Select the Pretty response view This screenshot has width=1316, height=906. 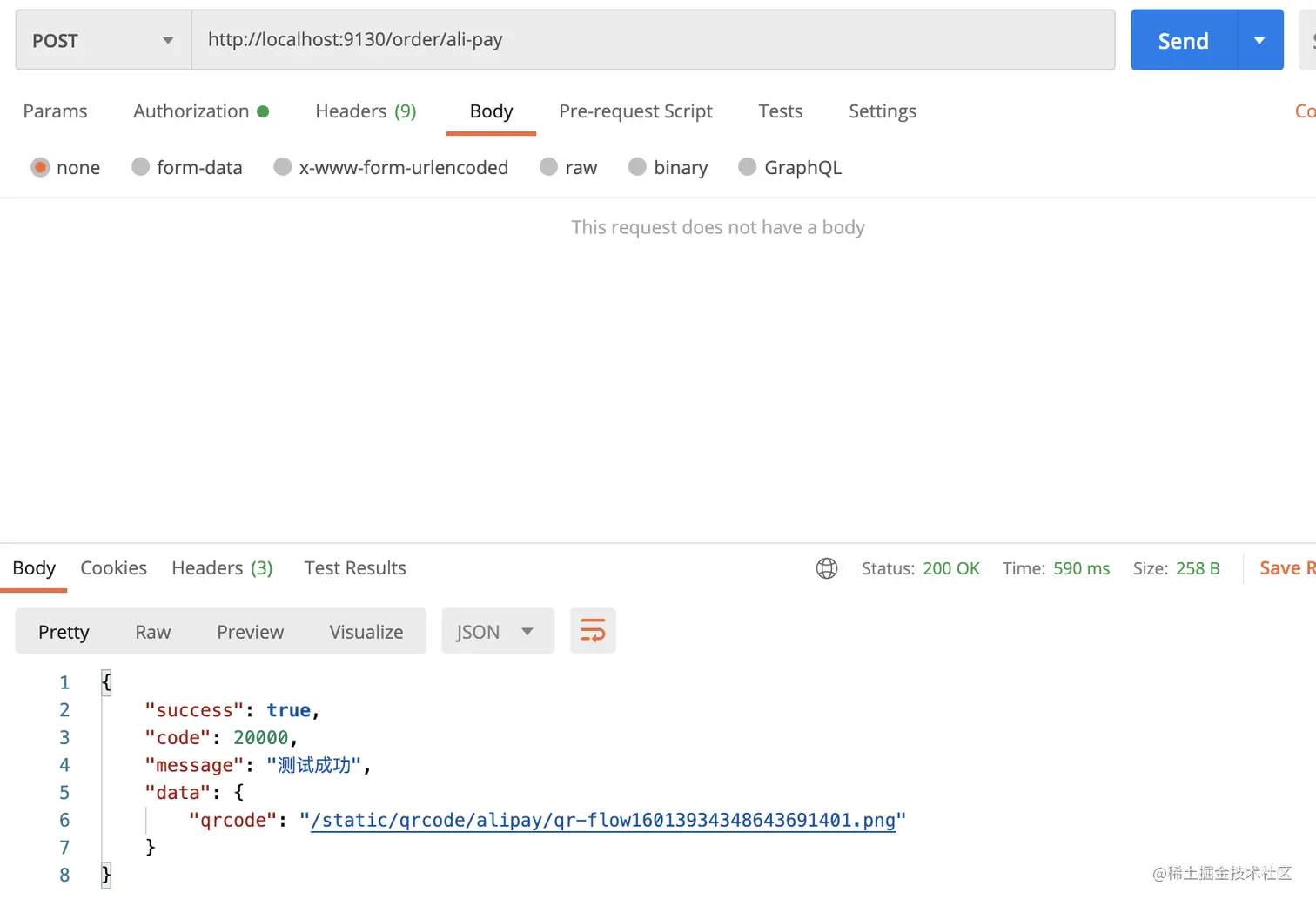tap(64, 632)
